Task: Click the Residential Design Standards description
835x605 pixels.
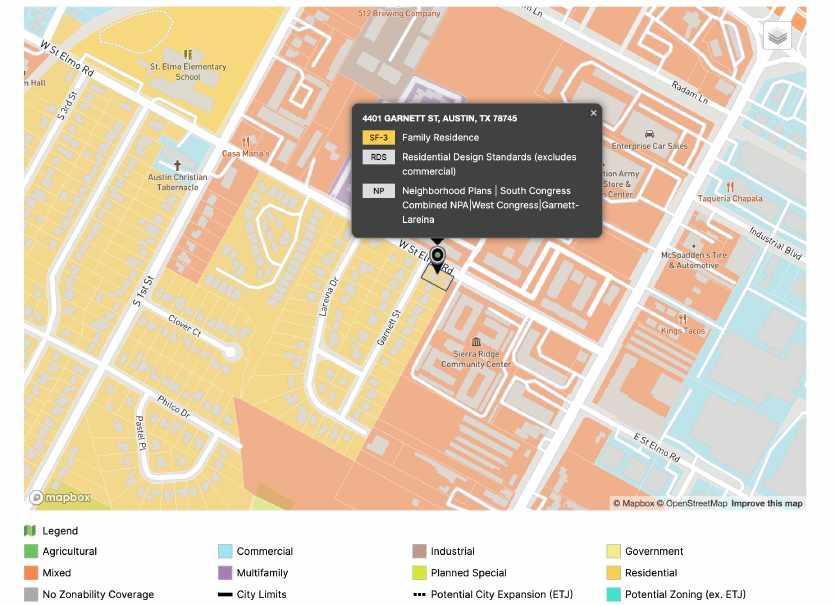Action: point(489,164)
